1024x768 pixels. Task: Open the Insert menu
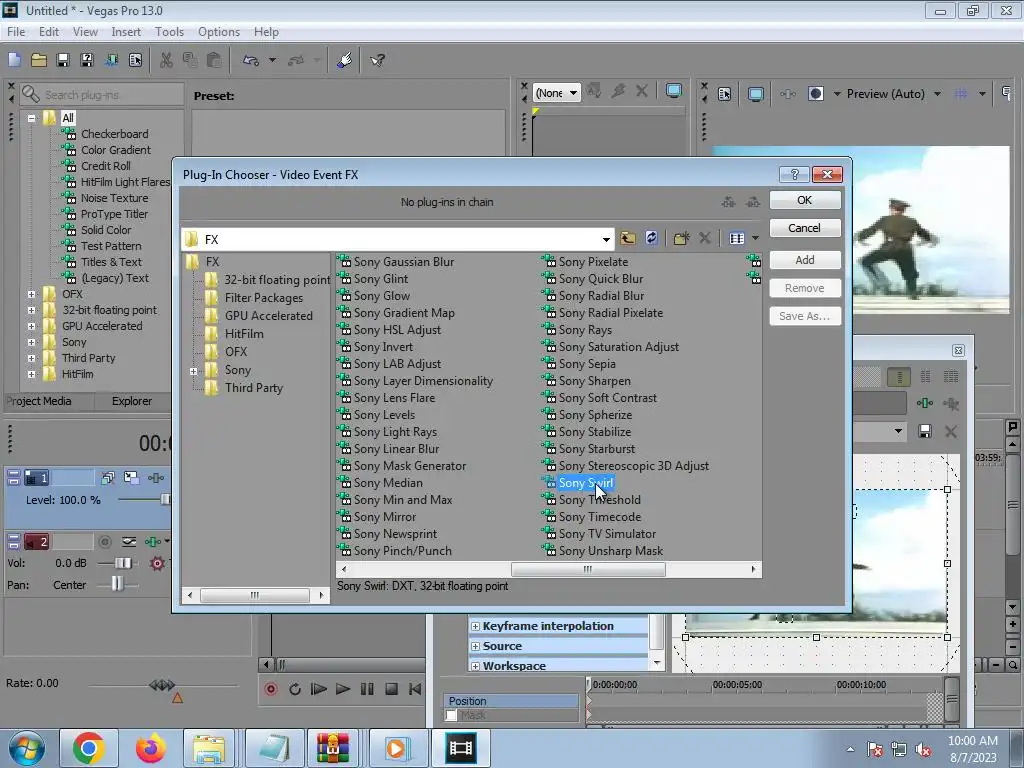pos(126,31)
